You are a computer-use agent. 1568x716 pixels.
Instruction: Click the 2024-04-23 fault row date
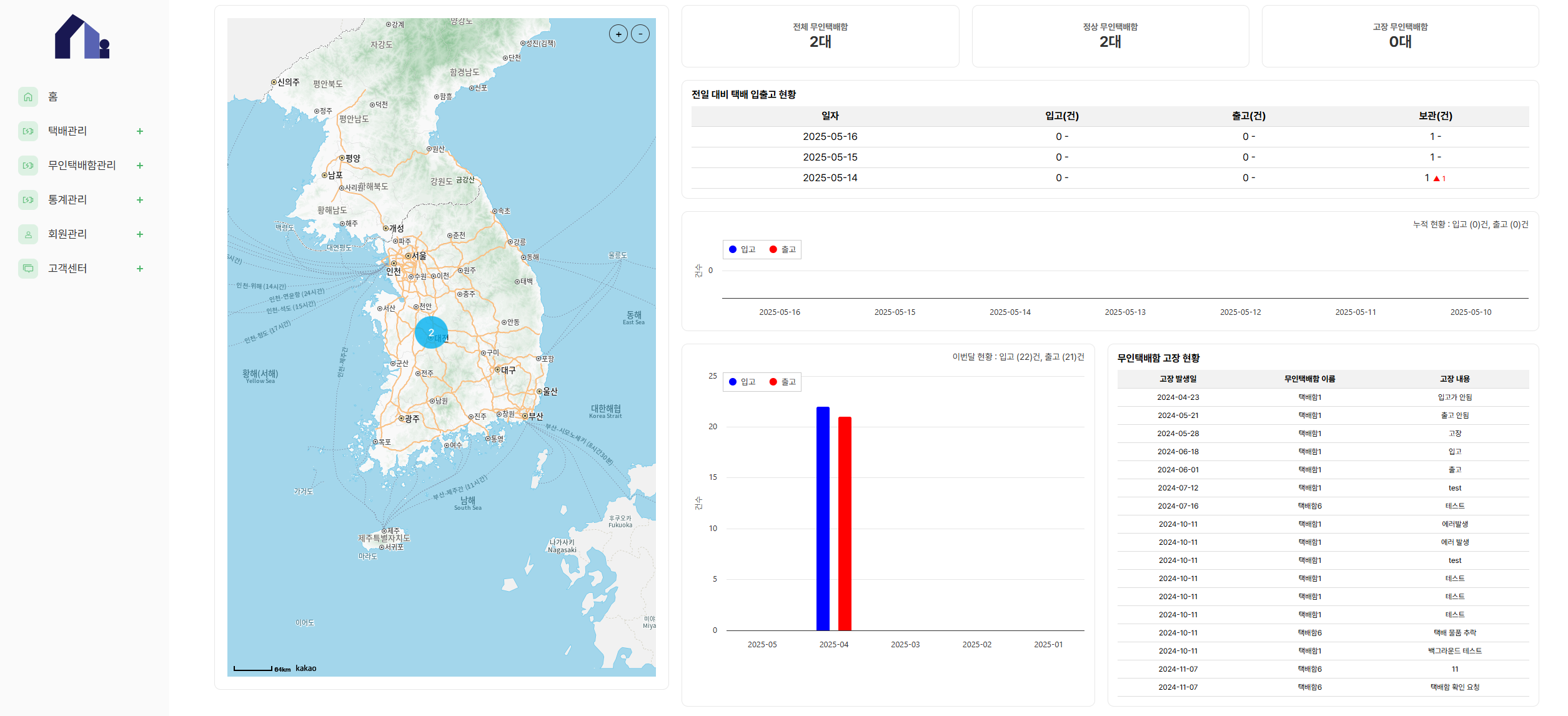[x=1178, y=397]
